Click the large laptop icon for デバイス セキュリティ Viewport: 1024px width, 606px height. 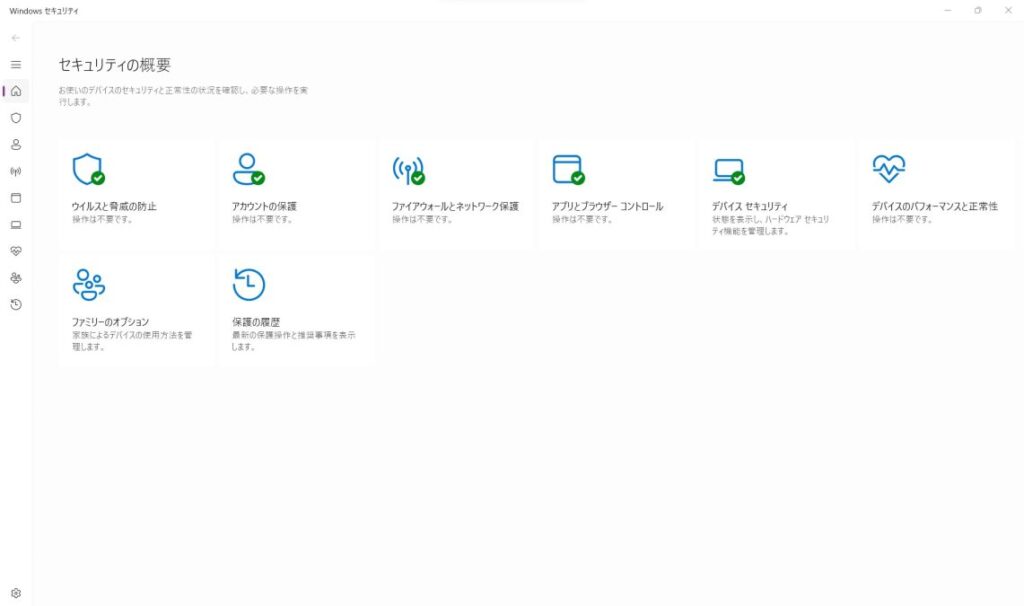coord(728,171)
